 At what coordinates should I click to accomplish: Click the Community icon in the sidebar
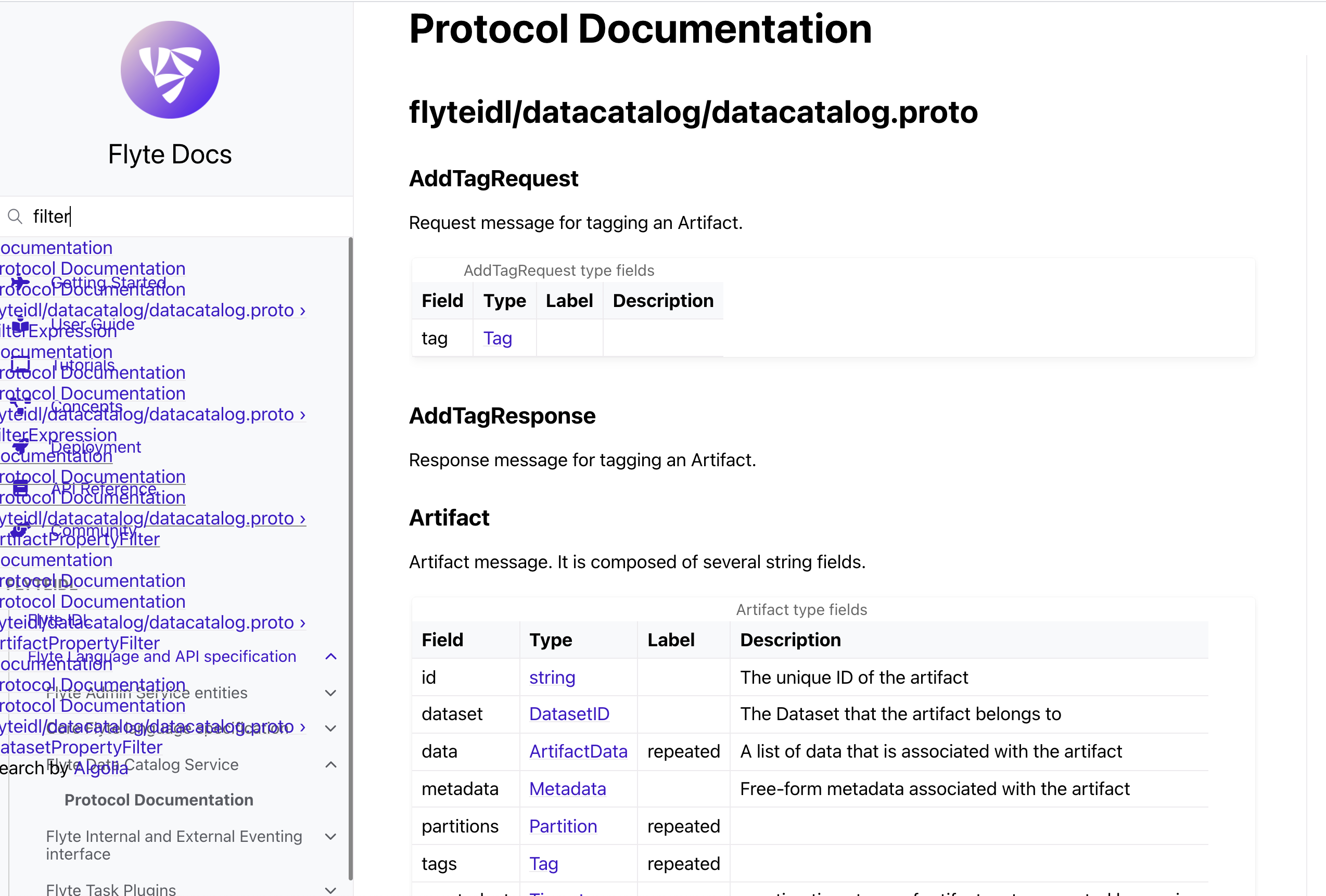point(20,529)
